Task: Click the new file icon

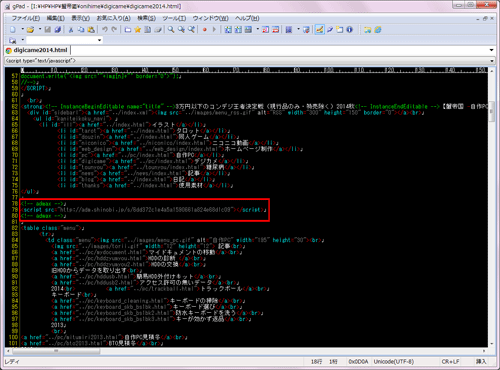Action: (x=13, y=30)
